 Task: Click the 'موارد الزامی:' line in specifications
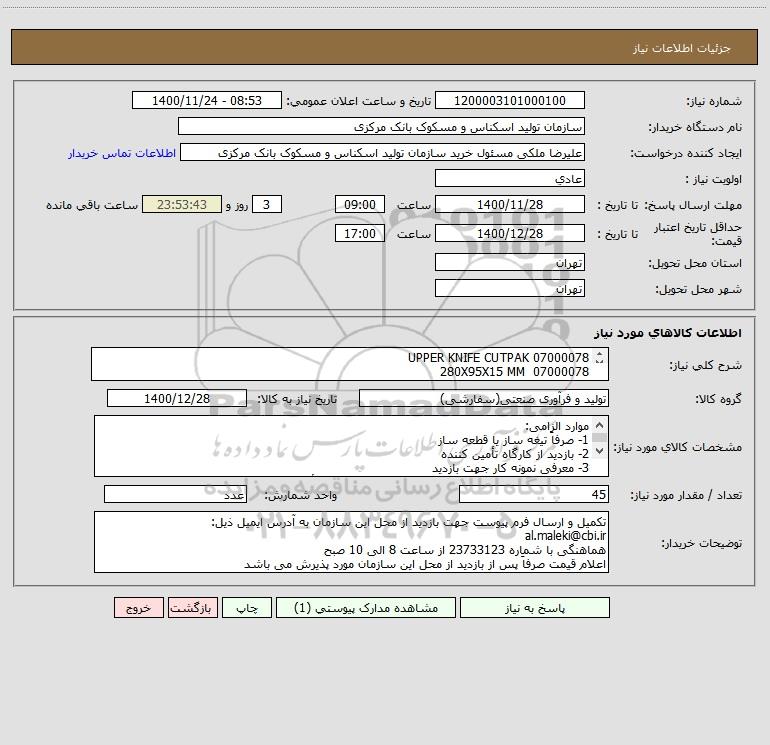click(557, 426)
